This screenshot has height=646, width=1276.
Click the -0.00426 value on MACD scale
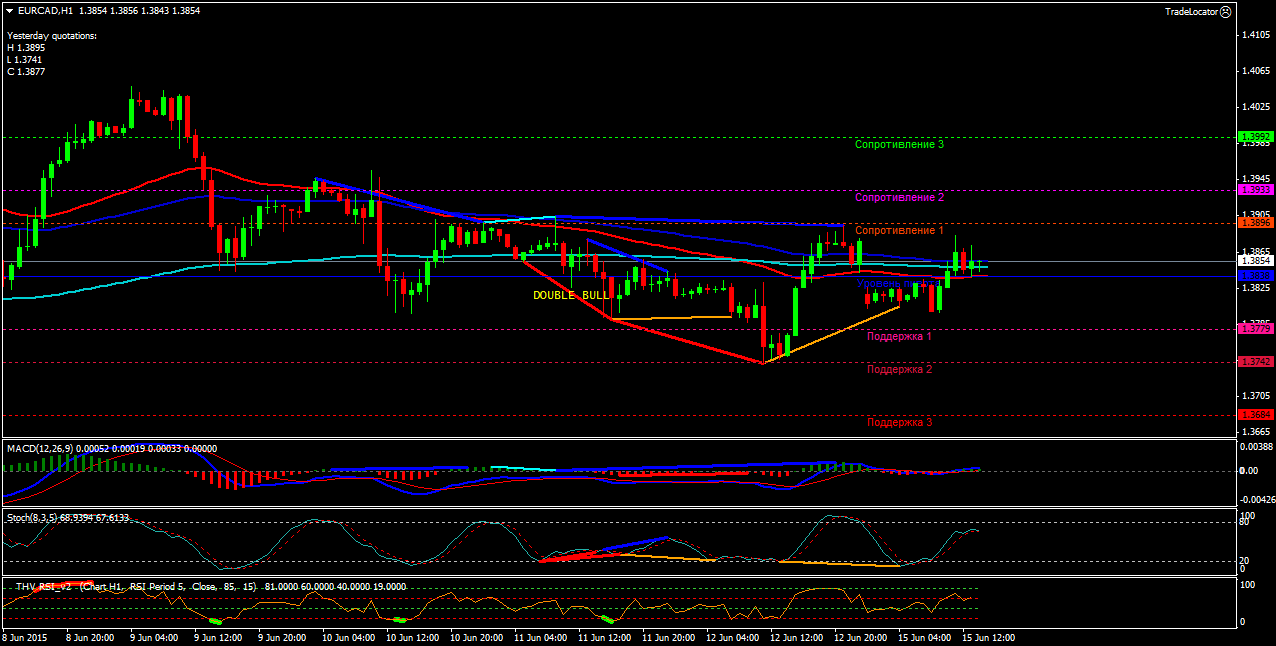(1257, 499)
